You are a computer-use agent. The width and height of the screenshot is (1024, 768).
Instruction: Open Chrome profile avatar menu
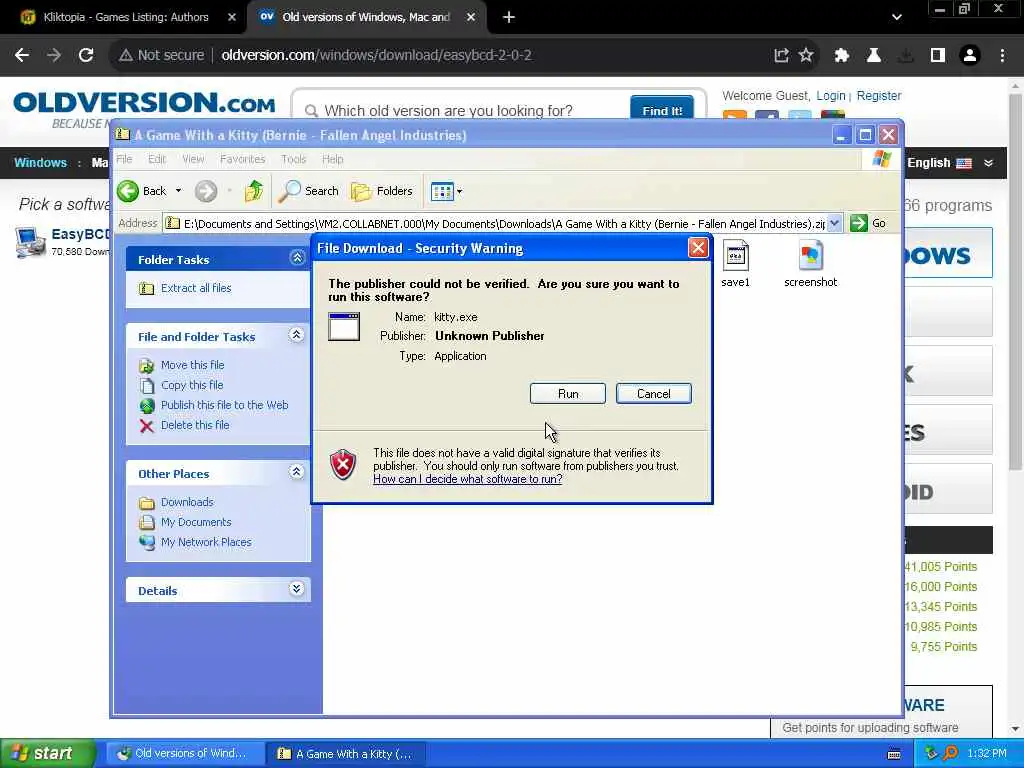[970, 55]
